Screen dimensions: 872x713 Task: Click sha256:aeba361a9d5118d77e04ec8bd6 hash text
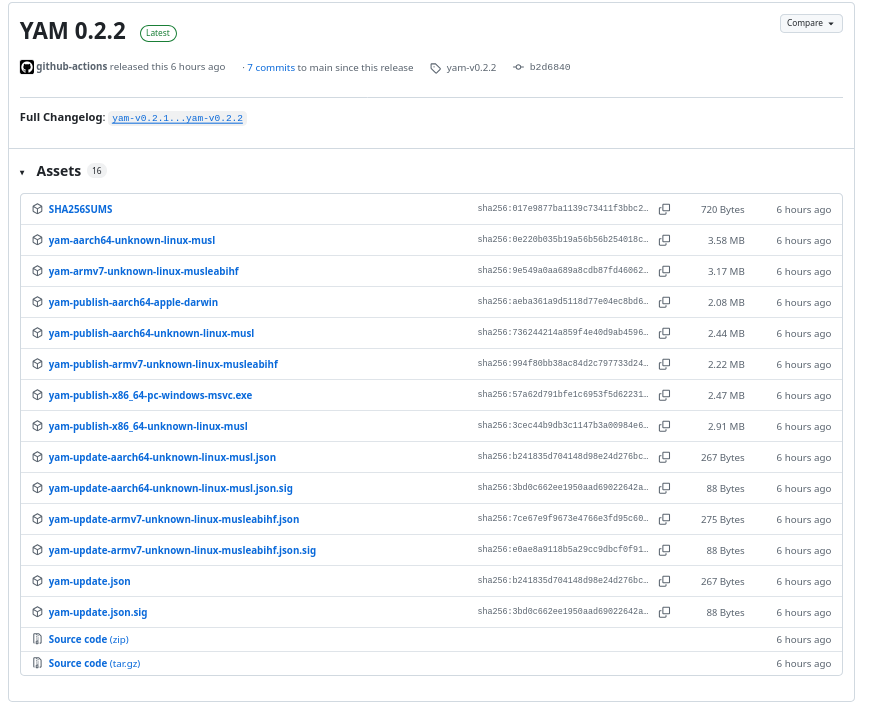click(x=563, y=301)
